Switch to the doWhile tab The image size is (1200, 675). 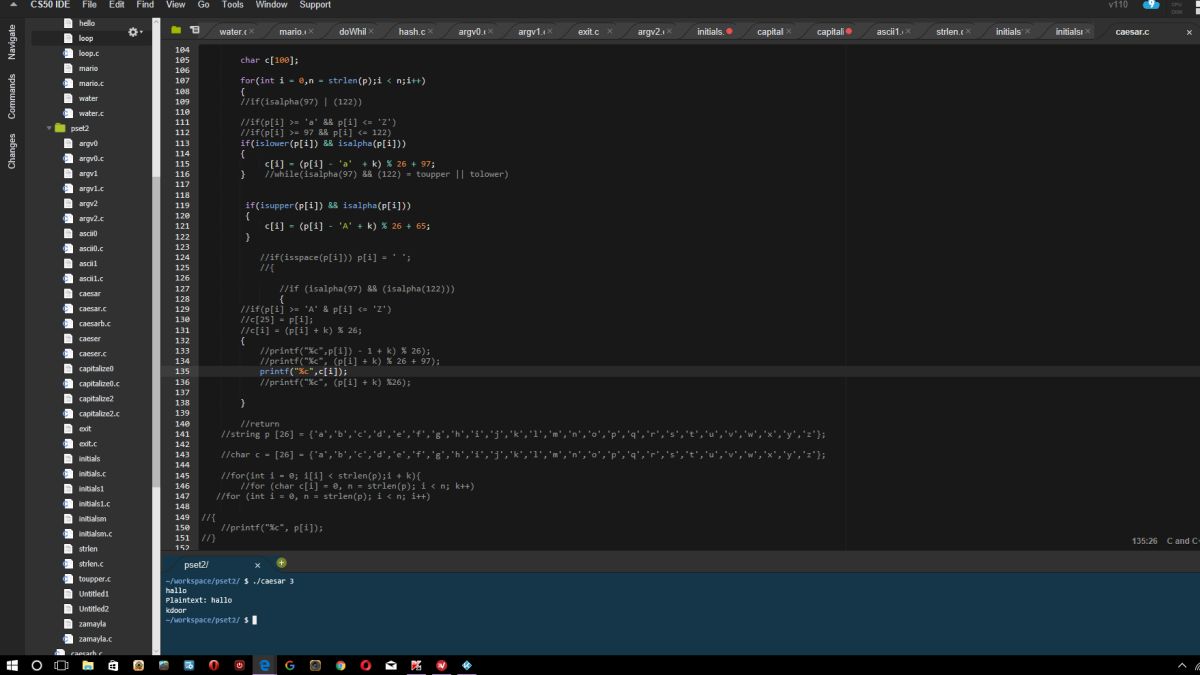(x=351, y=32)
